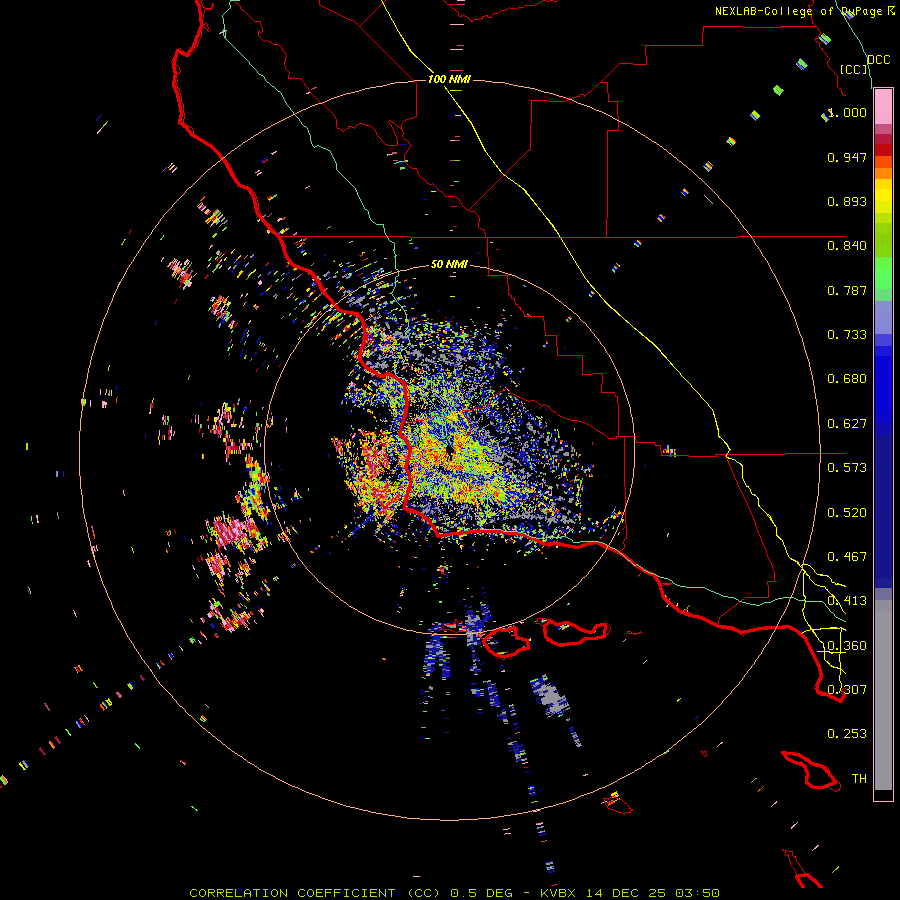The width and height of the screenshot is (900, 900).
Task: Click the radar site marker at ring center
Action: point(450,449)
